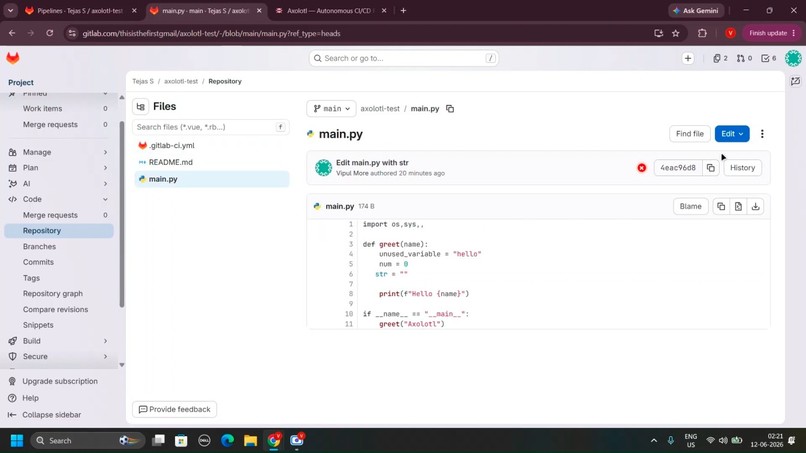The image size is (806, 453).
Task: Go back in browser history
Action: pos(12,33)
